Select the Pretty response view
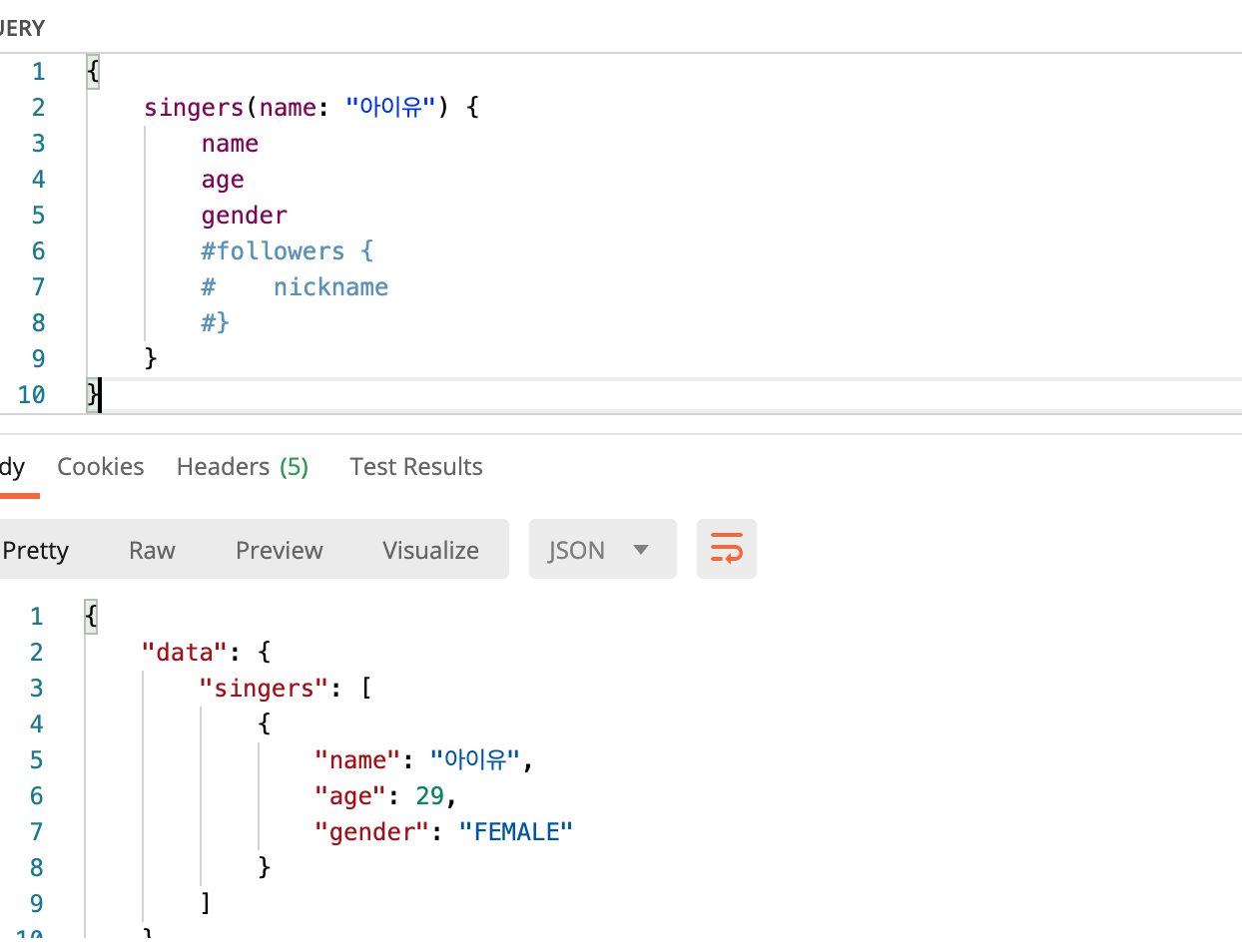The height and width of the screenshot is (952, 1242). [36, 550]
